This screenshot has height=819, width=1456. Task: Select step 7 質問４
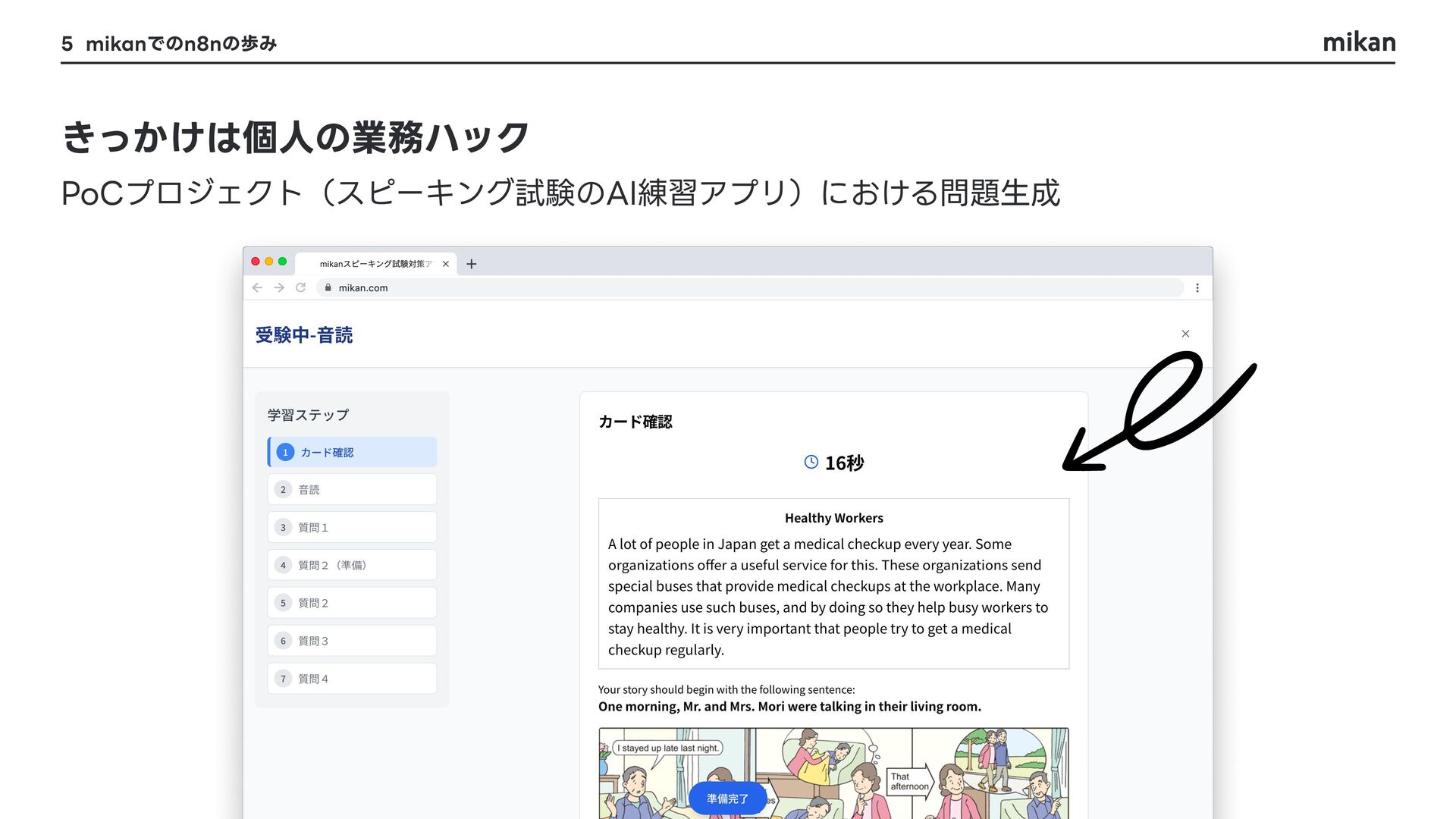tap(353, 679)
